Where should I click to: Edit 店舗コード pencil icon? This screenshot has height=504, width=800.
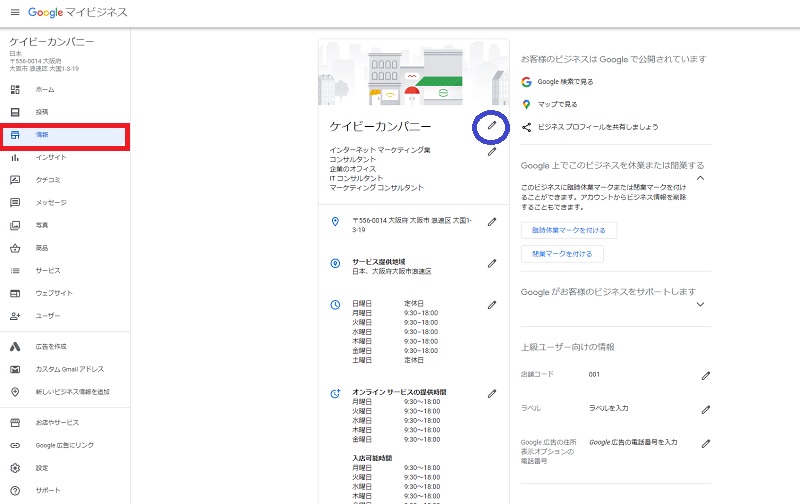pos(706,376)
